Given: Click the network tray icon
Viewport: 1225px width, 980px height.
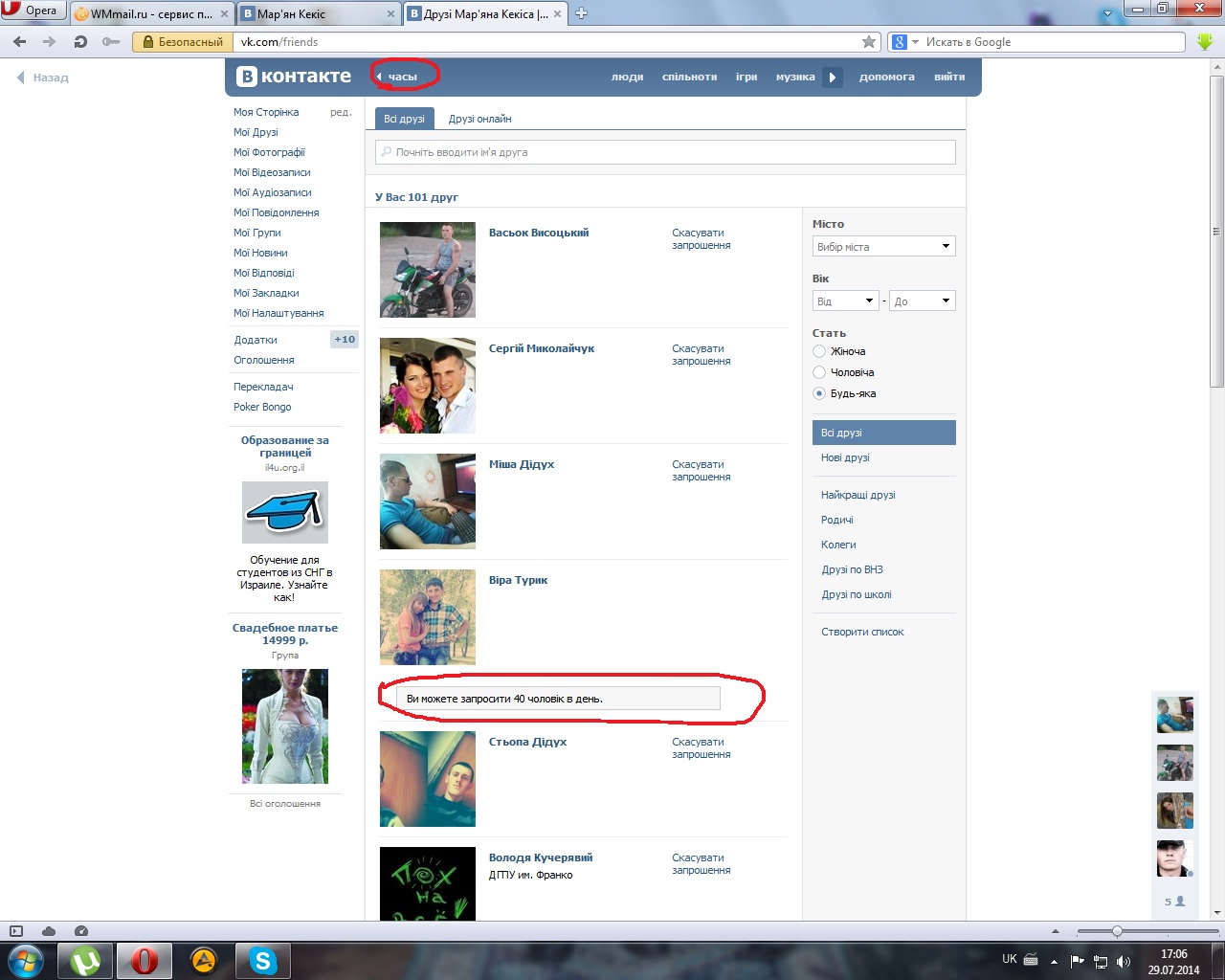Looking at the screenshot, I should (1101, 961).
